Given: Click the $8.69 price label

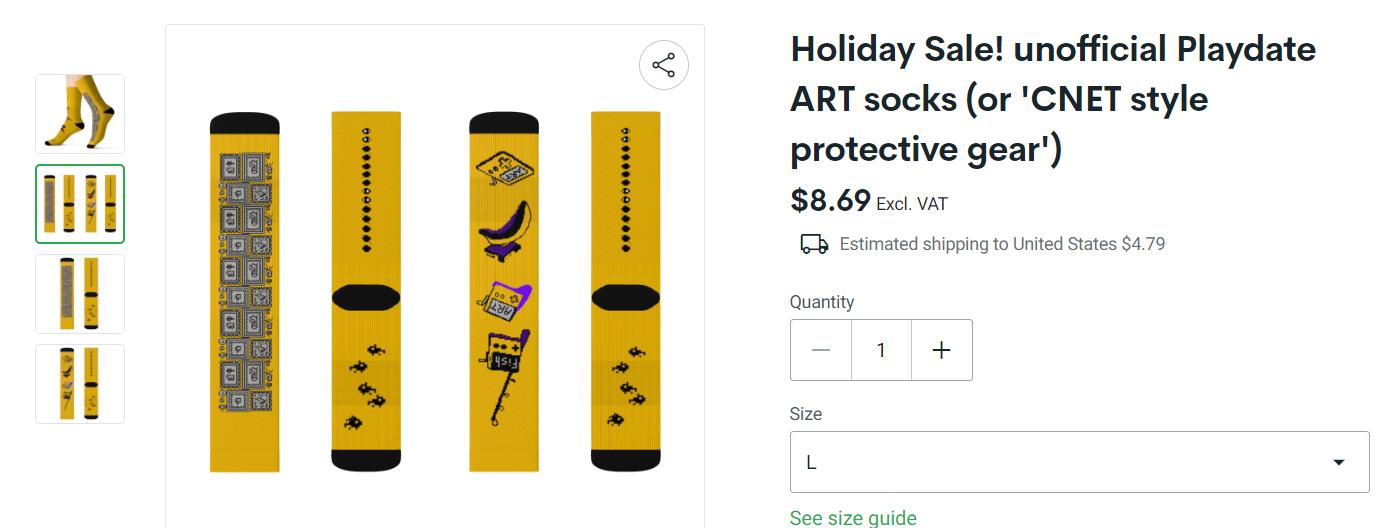Looking at the screenshot, I should (x=830, y=201).
